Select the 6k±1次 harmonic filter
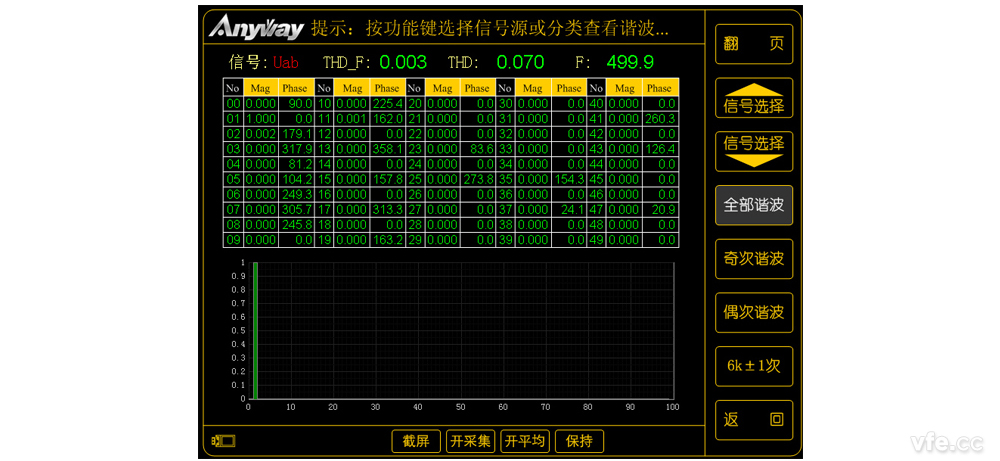 754,366
